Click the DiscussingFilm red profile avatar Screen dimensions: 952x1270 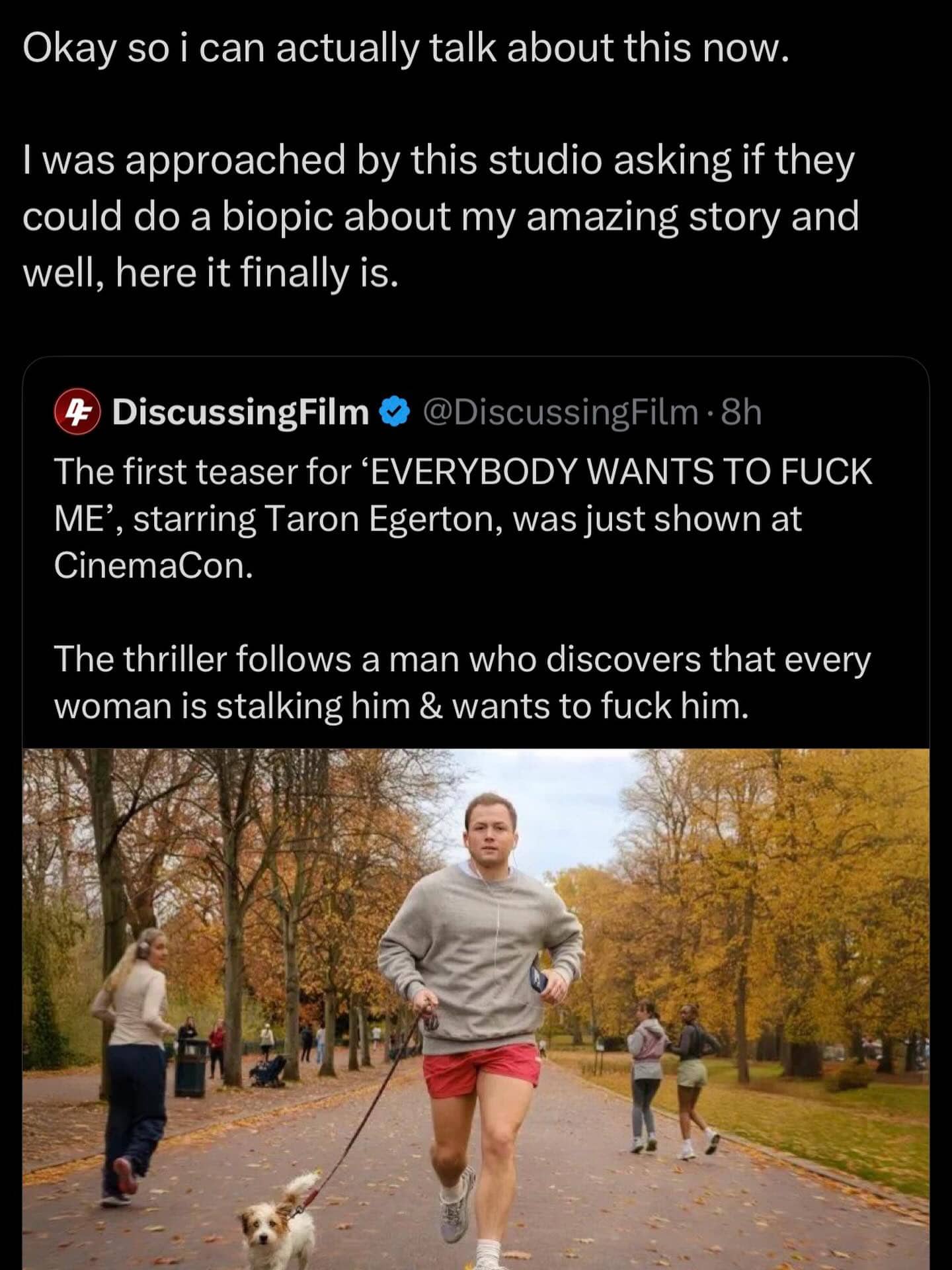click(x=77, y=411)
